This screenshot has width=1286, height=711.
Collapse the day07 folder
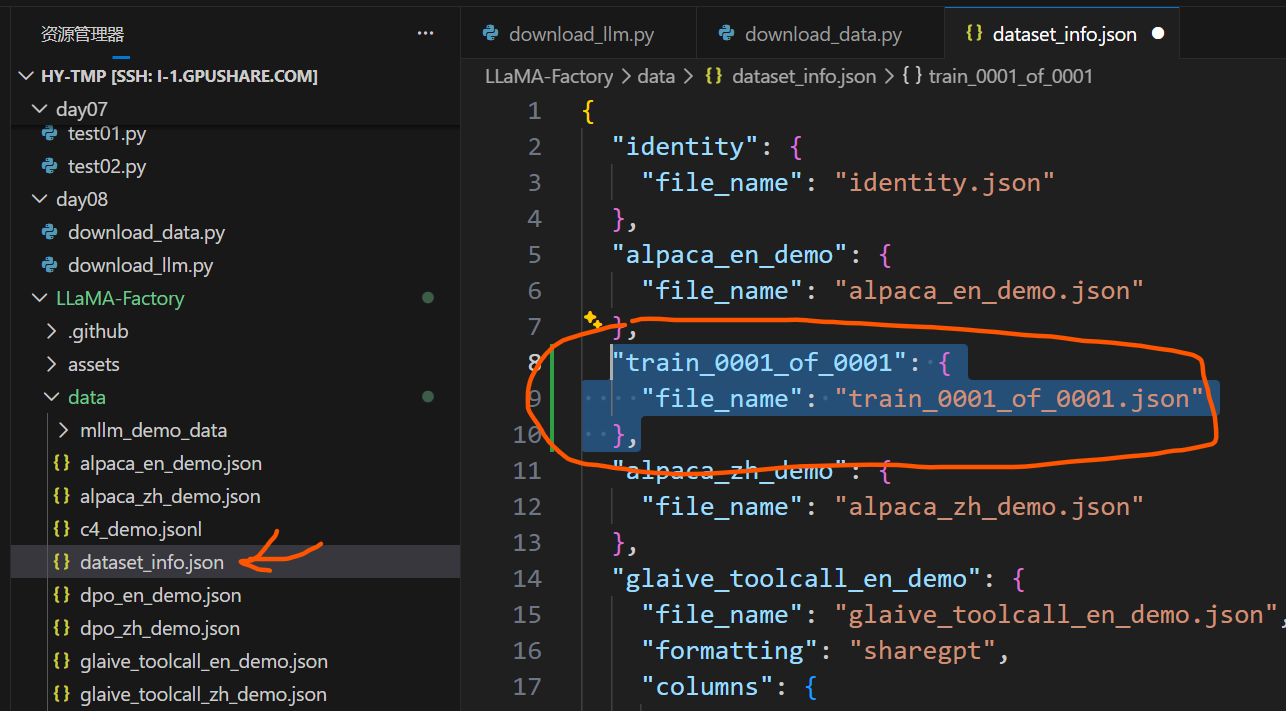(x=40, y=109)
